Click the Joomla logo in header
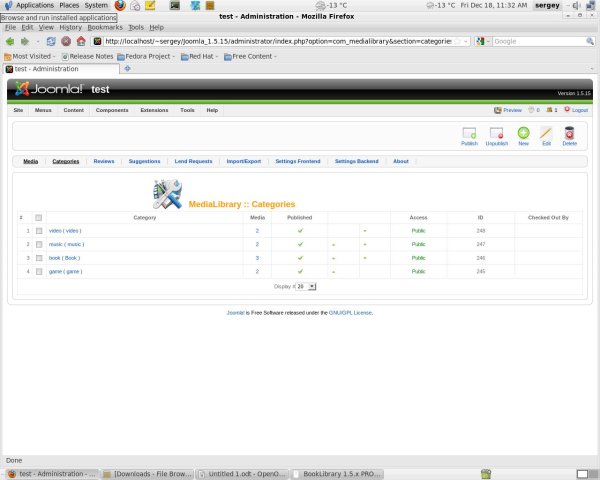 pyautogui.click(x=49, y=89)
